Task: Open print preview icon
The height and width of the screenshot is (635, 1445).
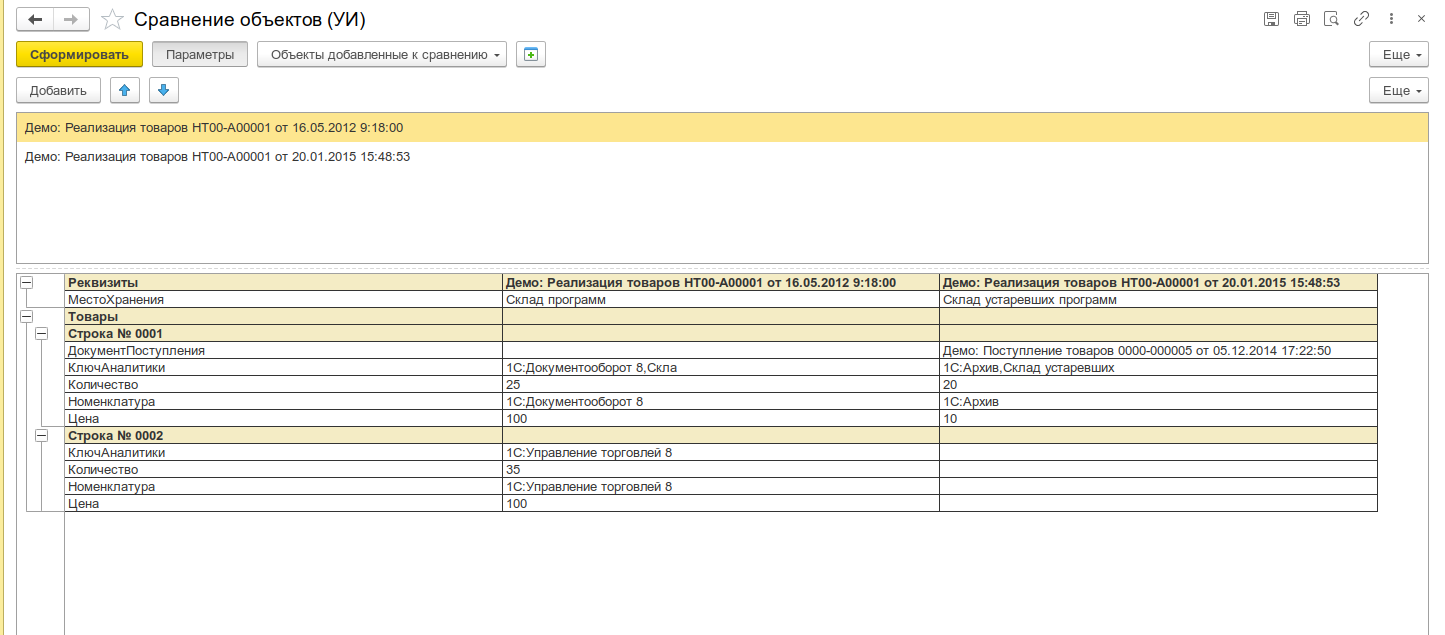Action: [x=1331, y=19]
